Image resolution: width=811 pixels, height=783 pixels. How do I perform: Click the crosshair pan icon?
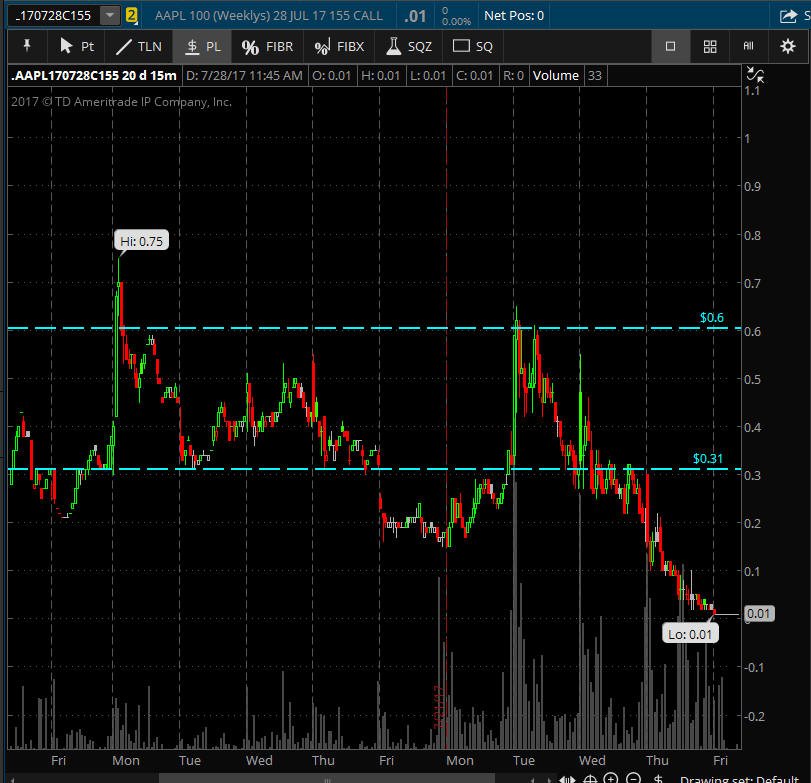click(590, 779)
